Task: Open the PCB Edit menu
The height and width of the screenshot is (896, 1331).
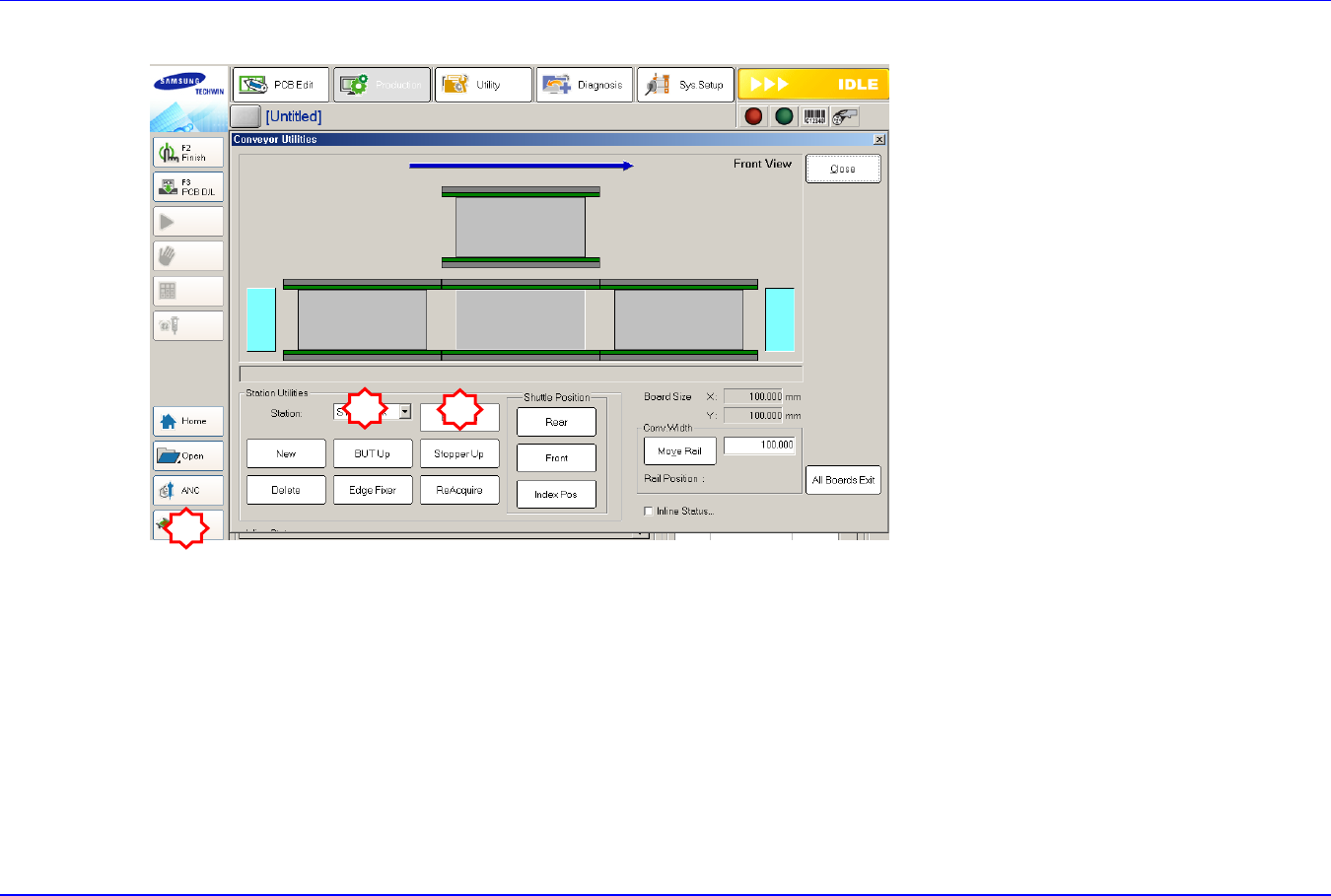Action: 280,85
